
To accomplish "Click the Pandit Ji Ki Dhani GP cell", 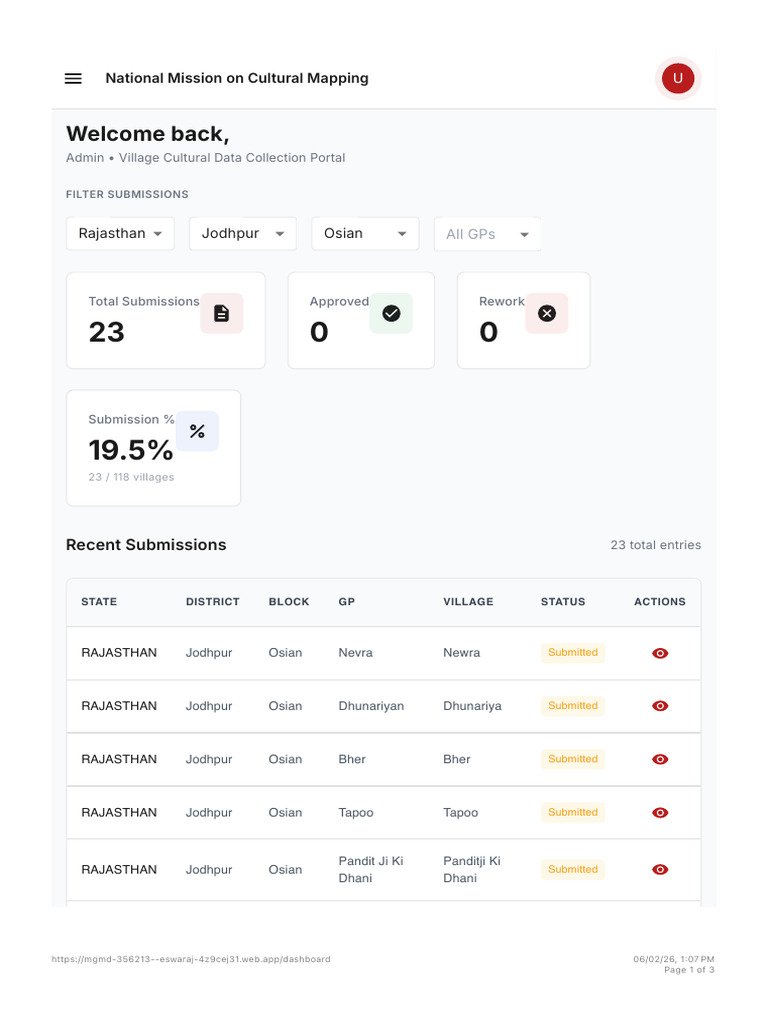I will [x=371, y=869].
